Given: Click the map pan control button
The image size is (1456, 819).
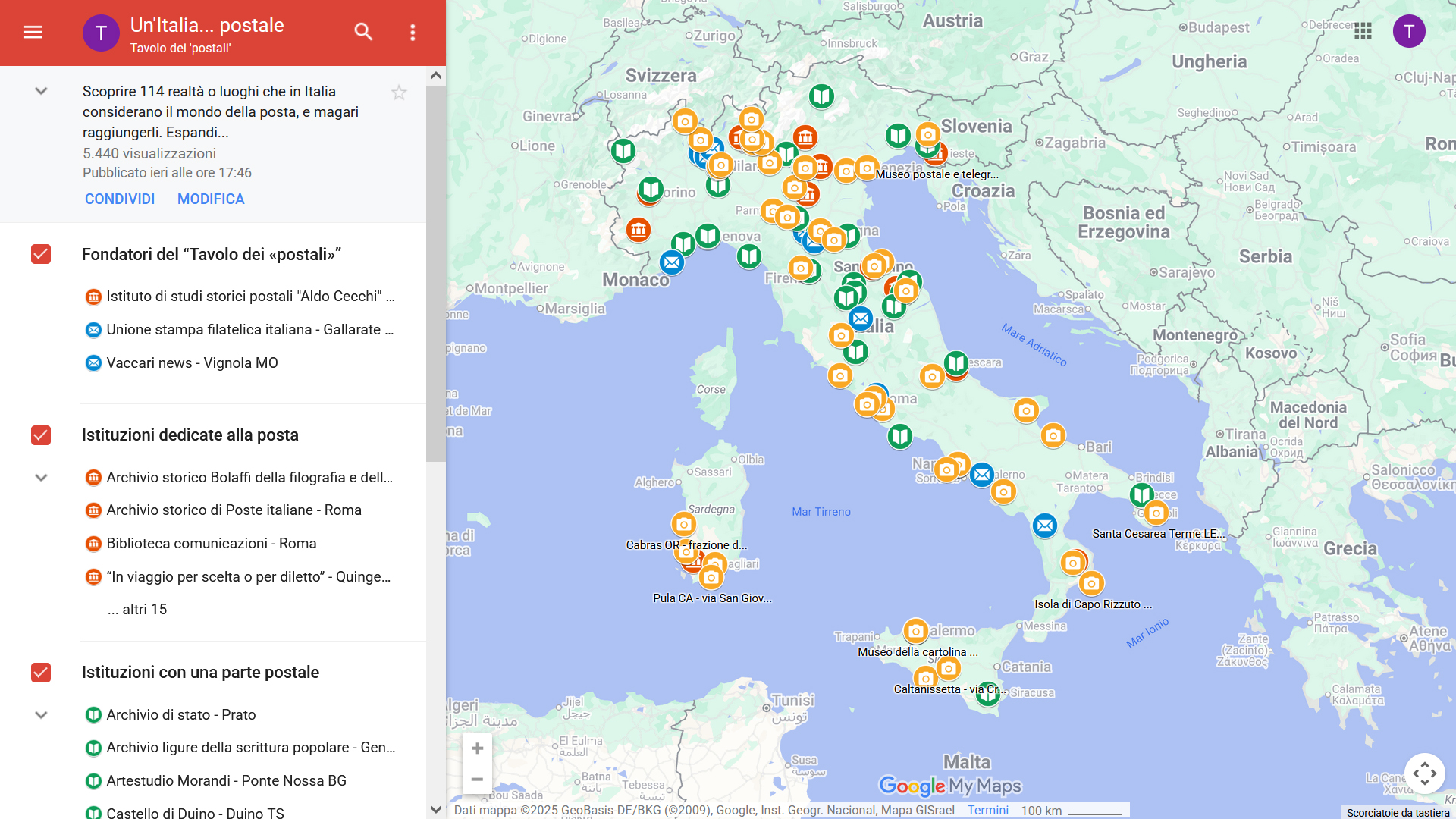Looking at the screenshot, I should pos(1424,773).
